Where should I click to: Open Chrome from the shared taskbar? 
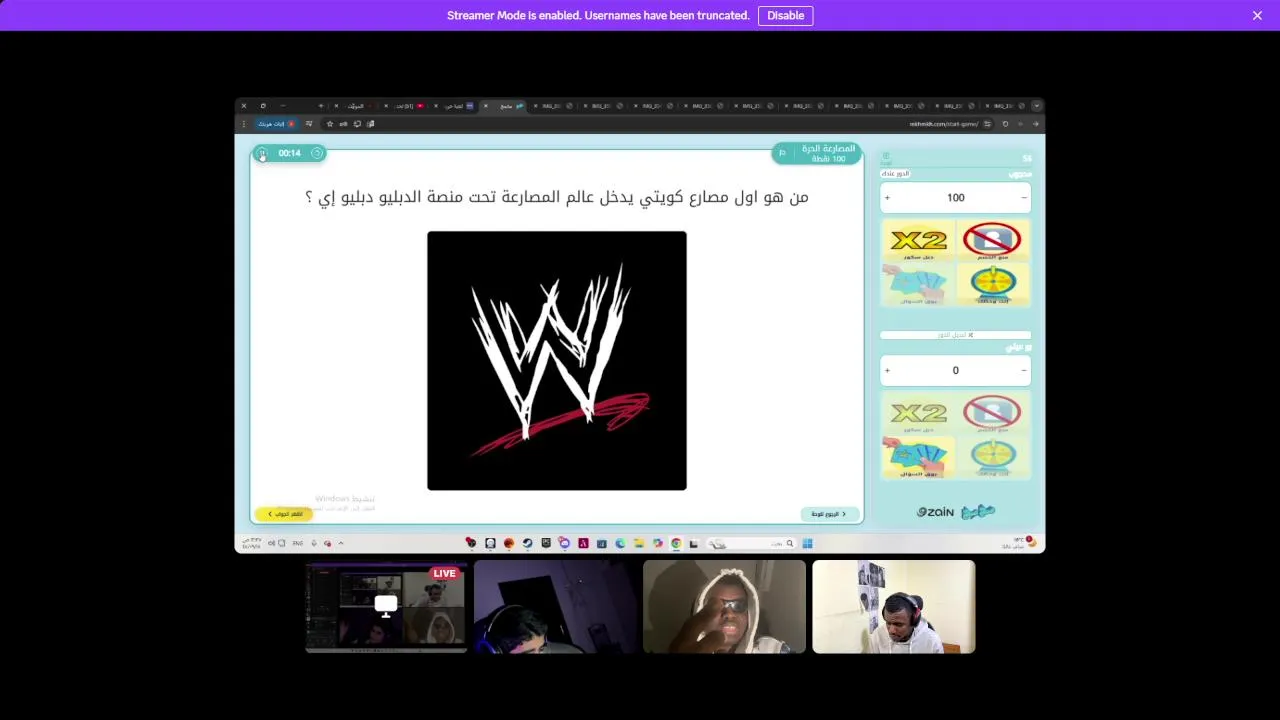[x=676, y=544]
